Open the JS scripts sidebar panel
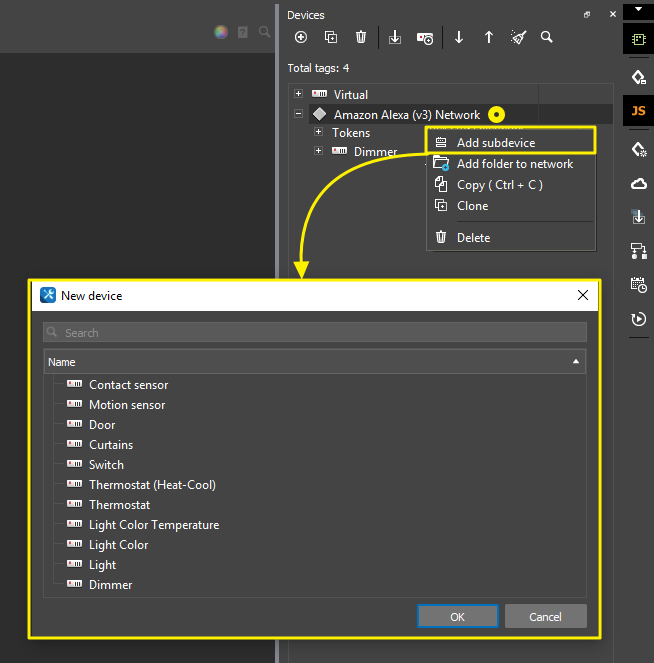 [638, 111]
